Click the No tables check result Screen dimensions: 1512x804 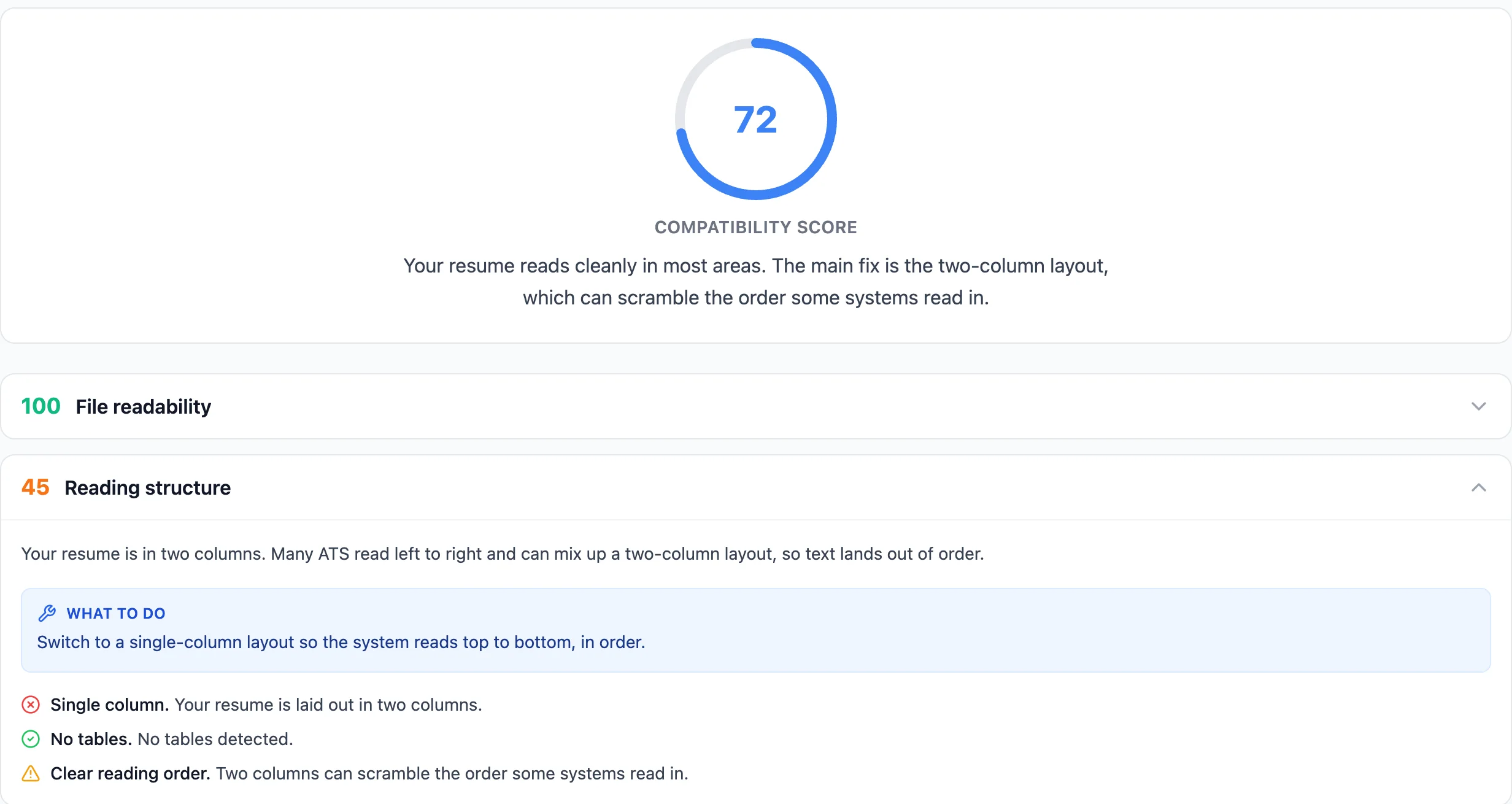point(157,739)
